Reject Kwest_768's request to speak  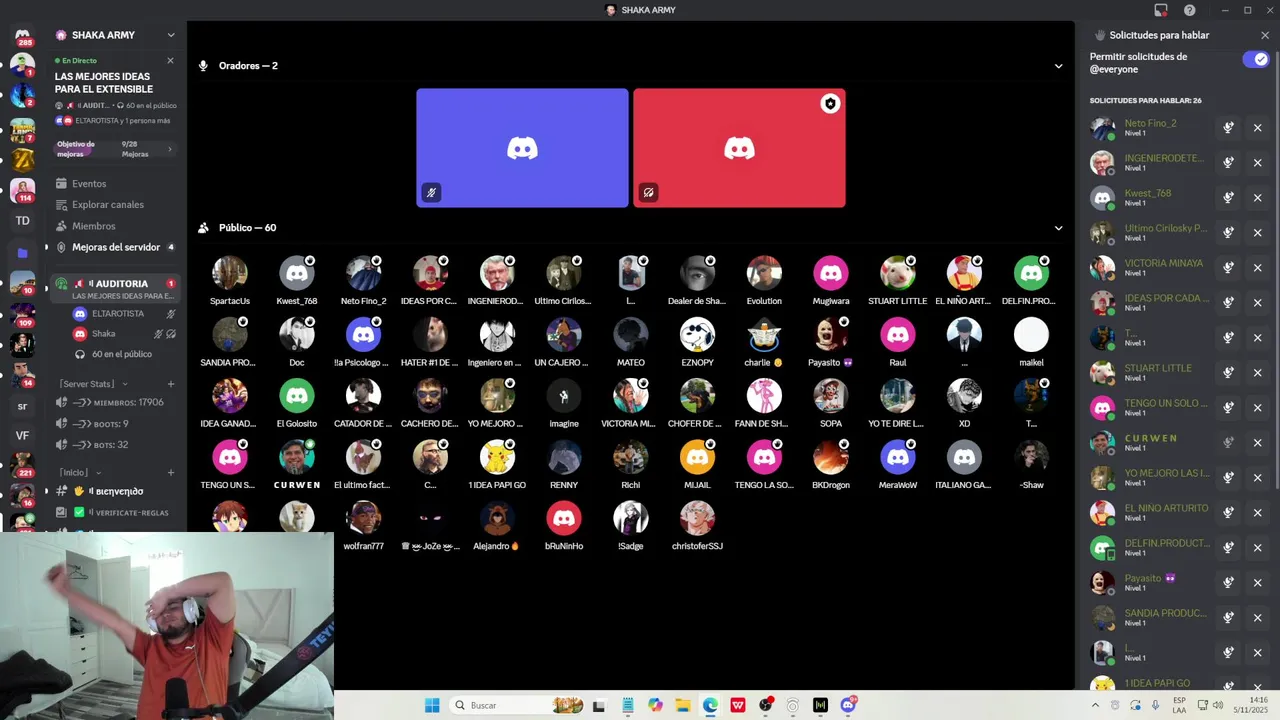pos(1258,198)
